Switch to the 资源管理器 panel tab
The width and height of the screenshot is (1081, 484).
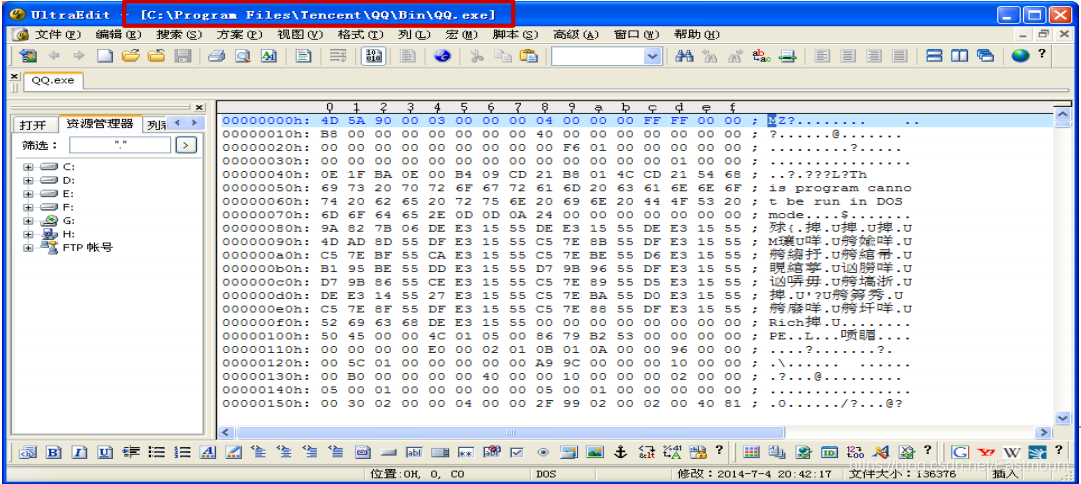100,124
